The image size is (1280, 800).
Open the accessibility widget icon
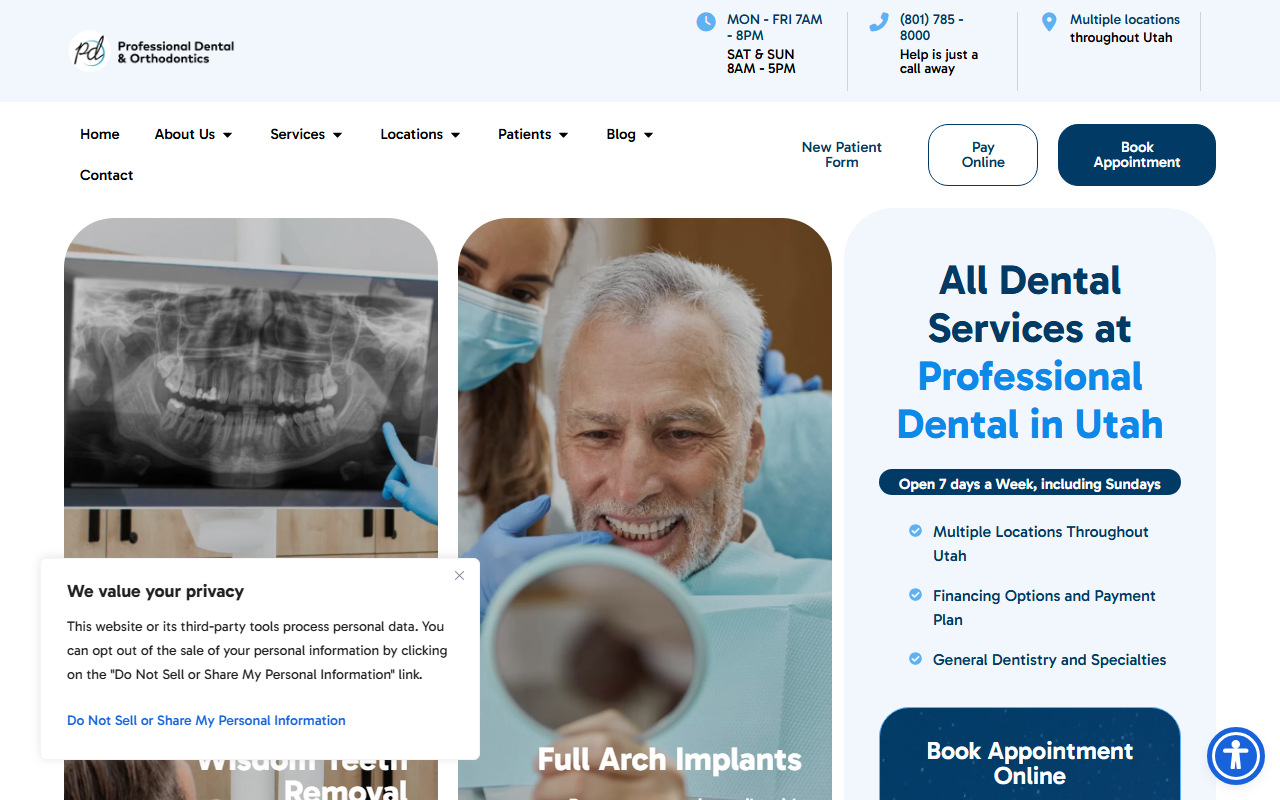pyautogui.click(x=1236, y=756)
